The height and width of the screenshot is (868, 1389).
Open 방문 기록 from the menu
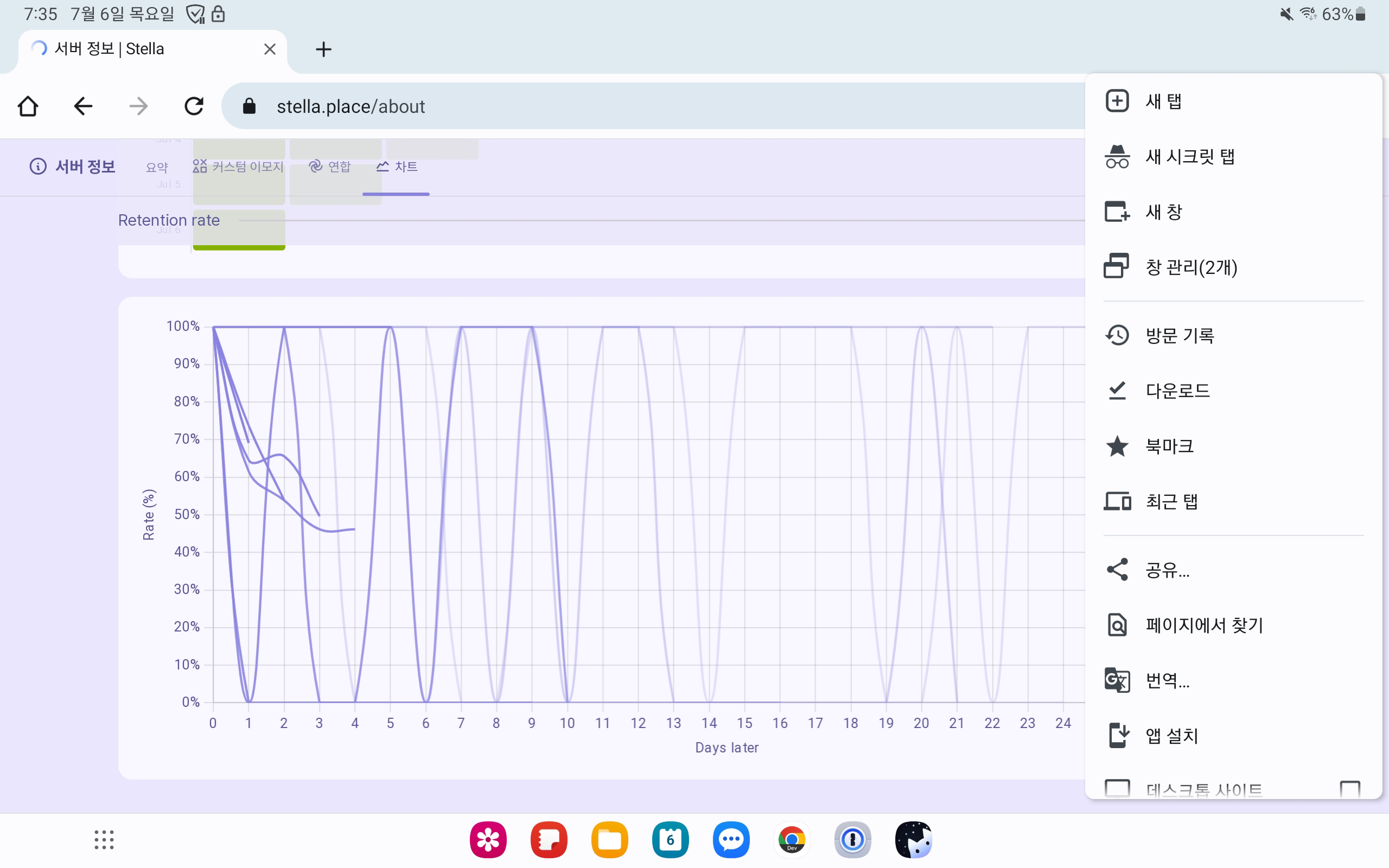[x=1180, y=335]
